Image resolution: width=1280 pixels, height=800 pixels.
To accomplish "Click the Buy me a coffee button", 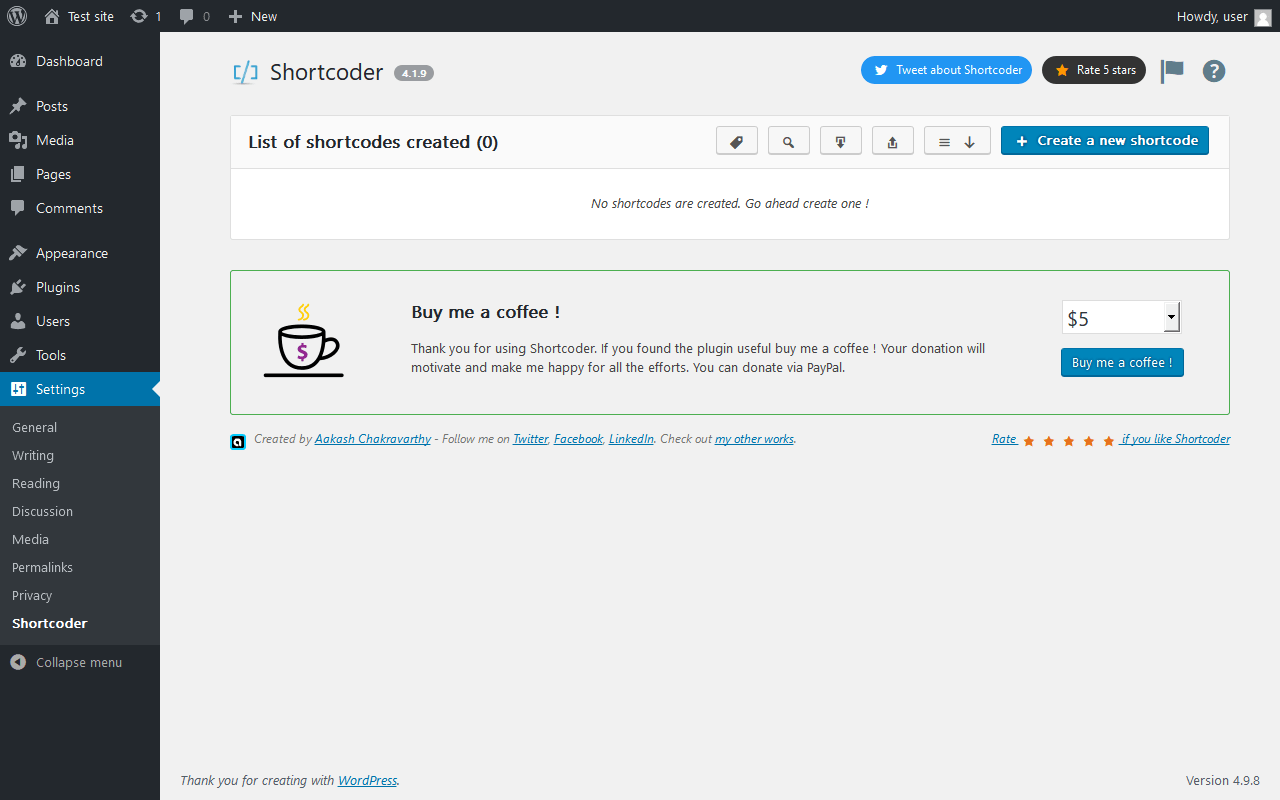I will 1122,362.
